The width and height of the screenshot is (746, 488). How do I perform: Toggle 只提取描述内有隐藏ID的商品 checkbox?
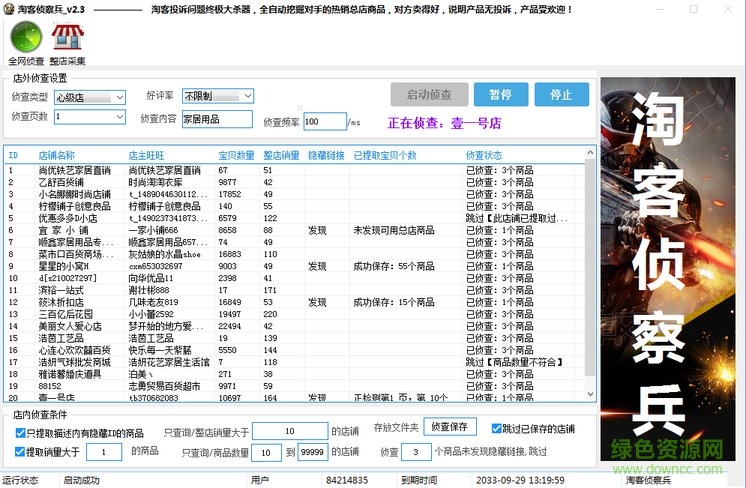coord(20,431)
